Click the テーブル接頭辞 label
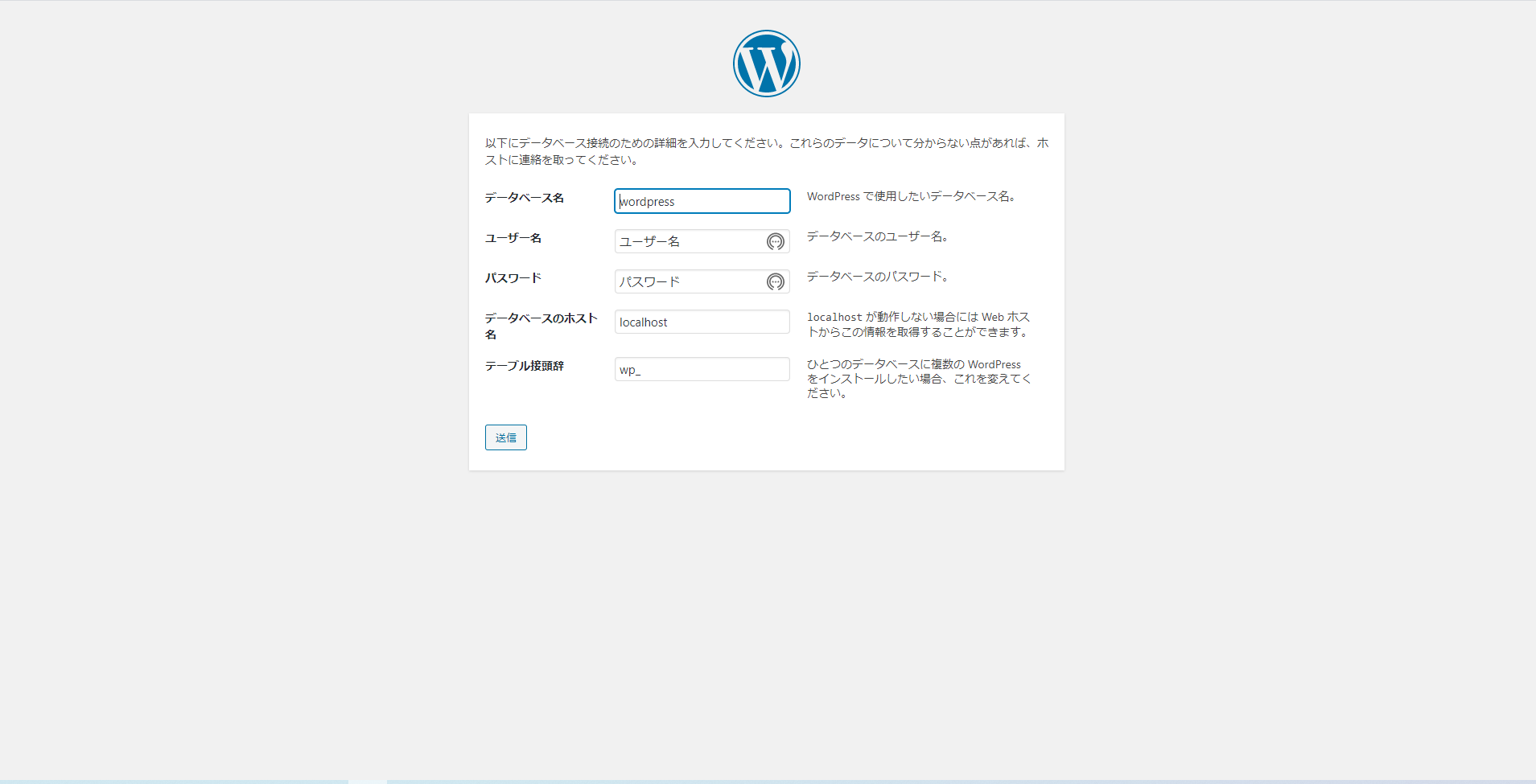 [524, 366]
